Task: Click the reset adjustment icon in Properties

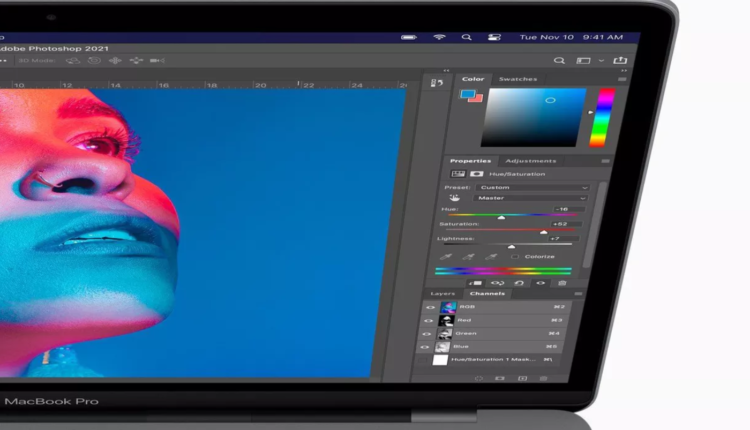Action: point(520,283)
